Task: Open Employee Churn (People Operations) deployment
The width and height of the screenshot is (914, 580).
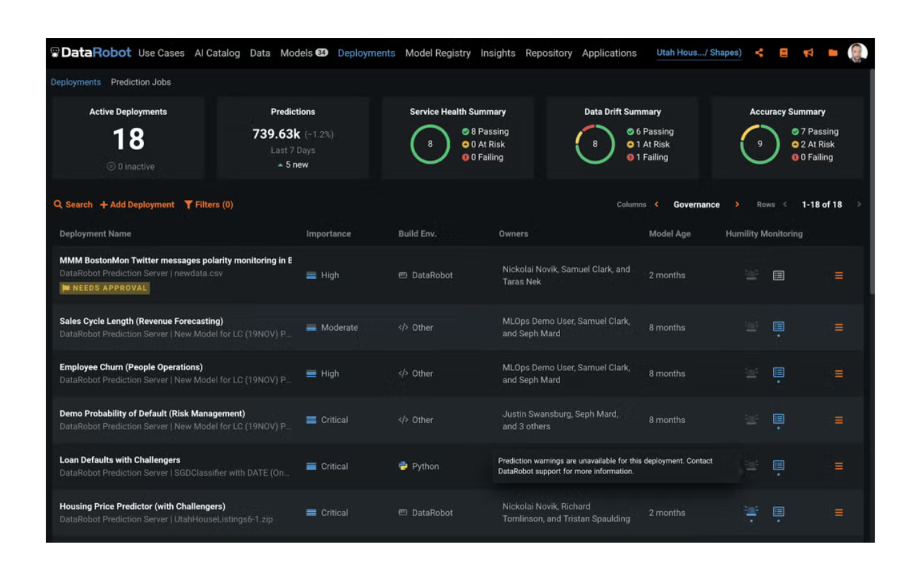Action: [131, 367]
